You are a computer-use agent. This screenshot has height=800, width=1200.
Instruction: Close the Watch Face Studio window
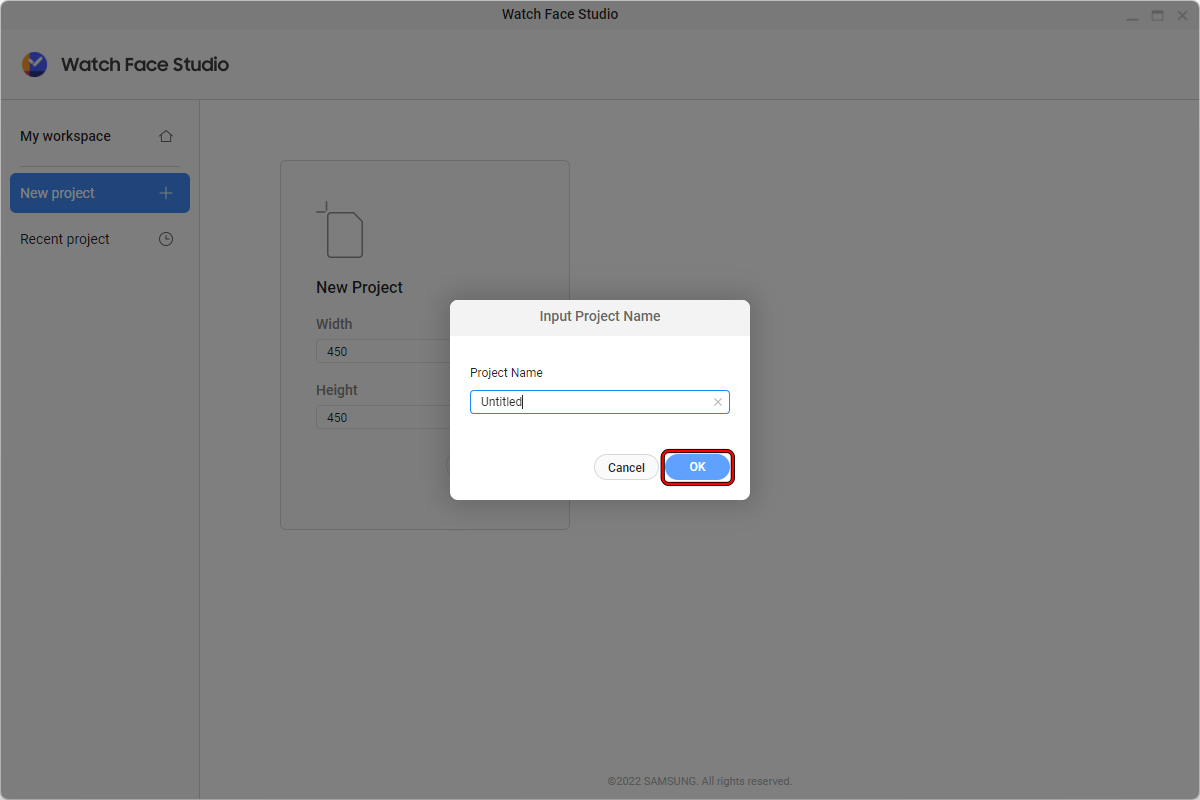(x=1183, y=16)
